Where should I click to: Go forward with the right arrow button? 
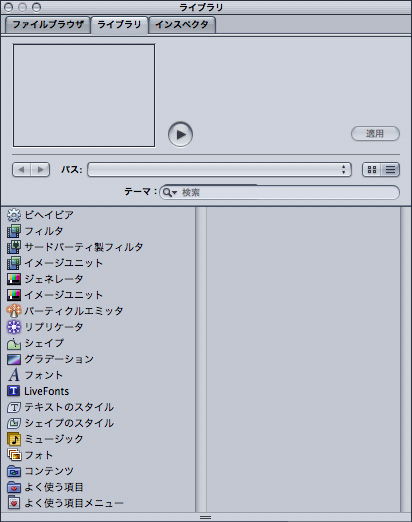point(40,170)
